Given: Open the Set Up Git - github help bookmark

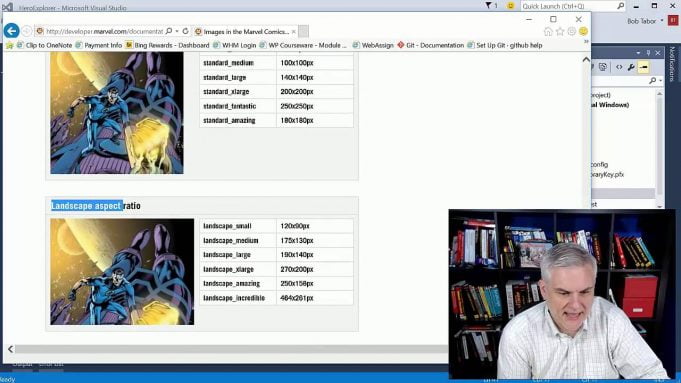Looking at the screenshot, I should [x=505, y=45].
